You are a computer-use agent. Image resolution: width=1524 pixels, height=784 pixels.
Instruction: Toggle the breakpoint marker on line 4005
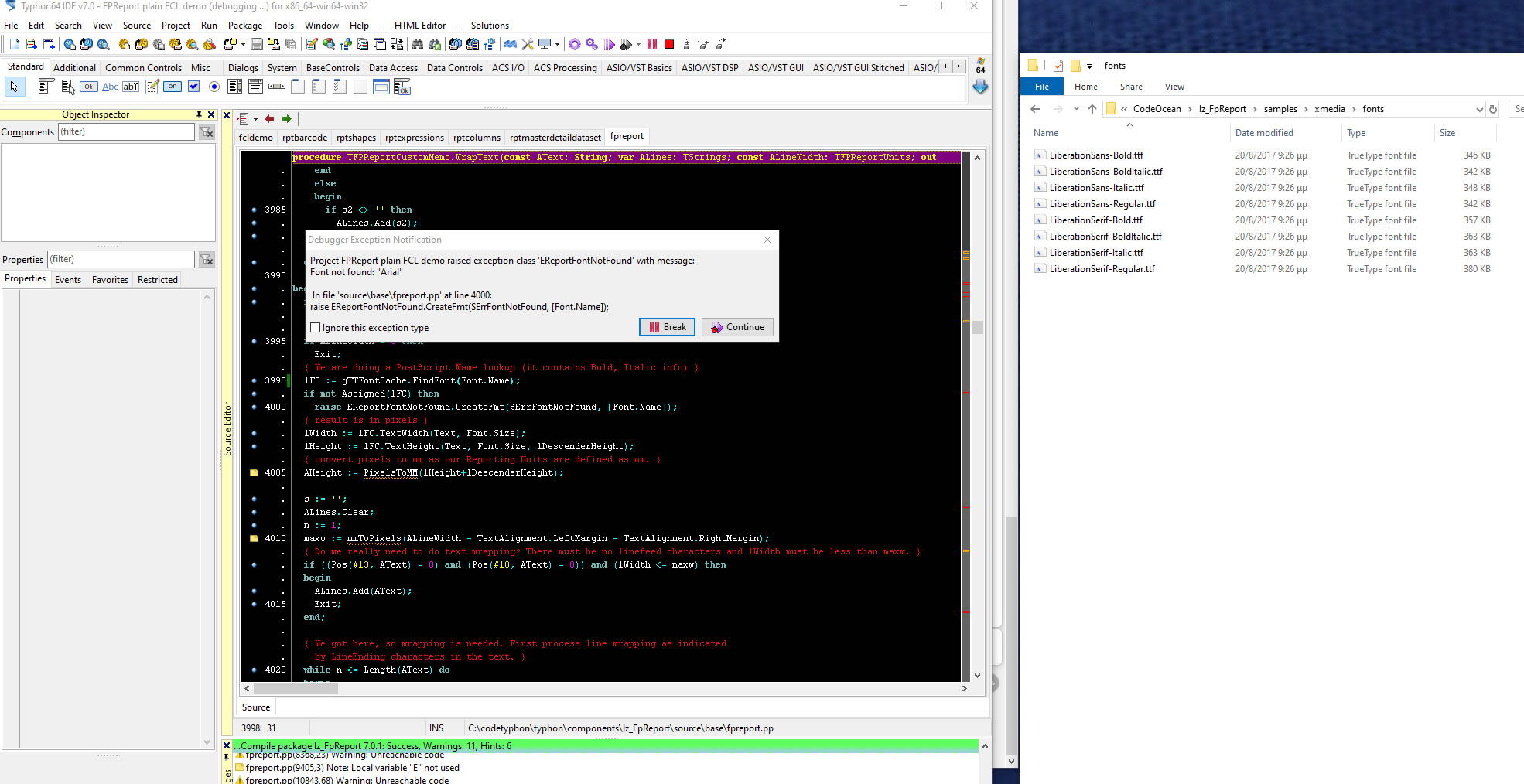pyautogui.click(x=255, y=472)
